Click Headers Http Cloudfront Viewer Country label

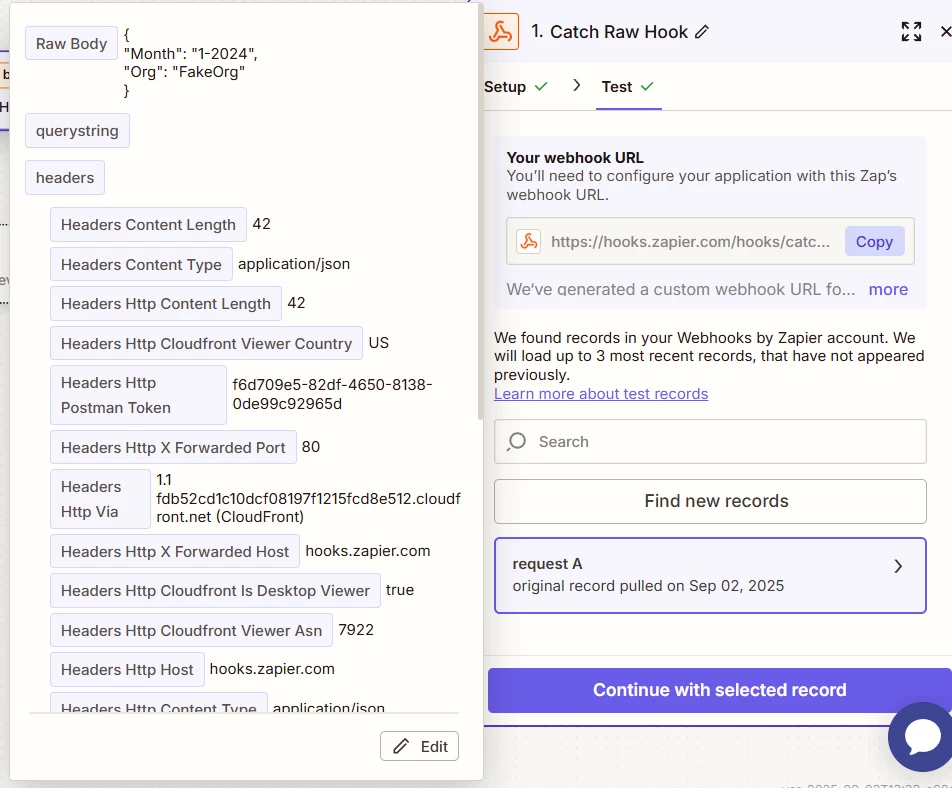coord(206,344)
